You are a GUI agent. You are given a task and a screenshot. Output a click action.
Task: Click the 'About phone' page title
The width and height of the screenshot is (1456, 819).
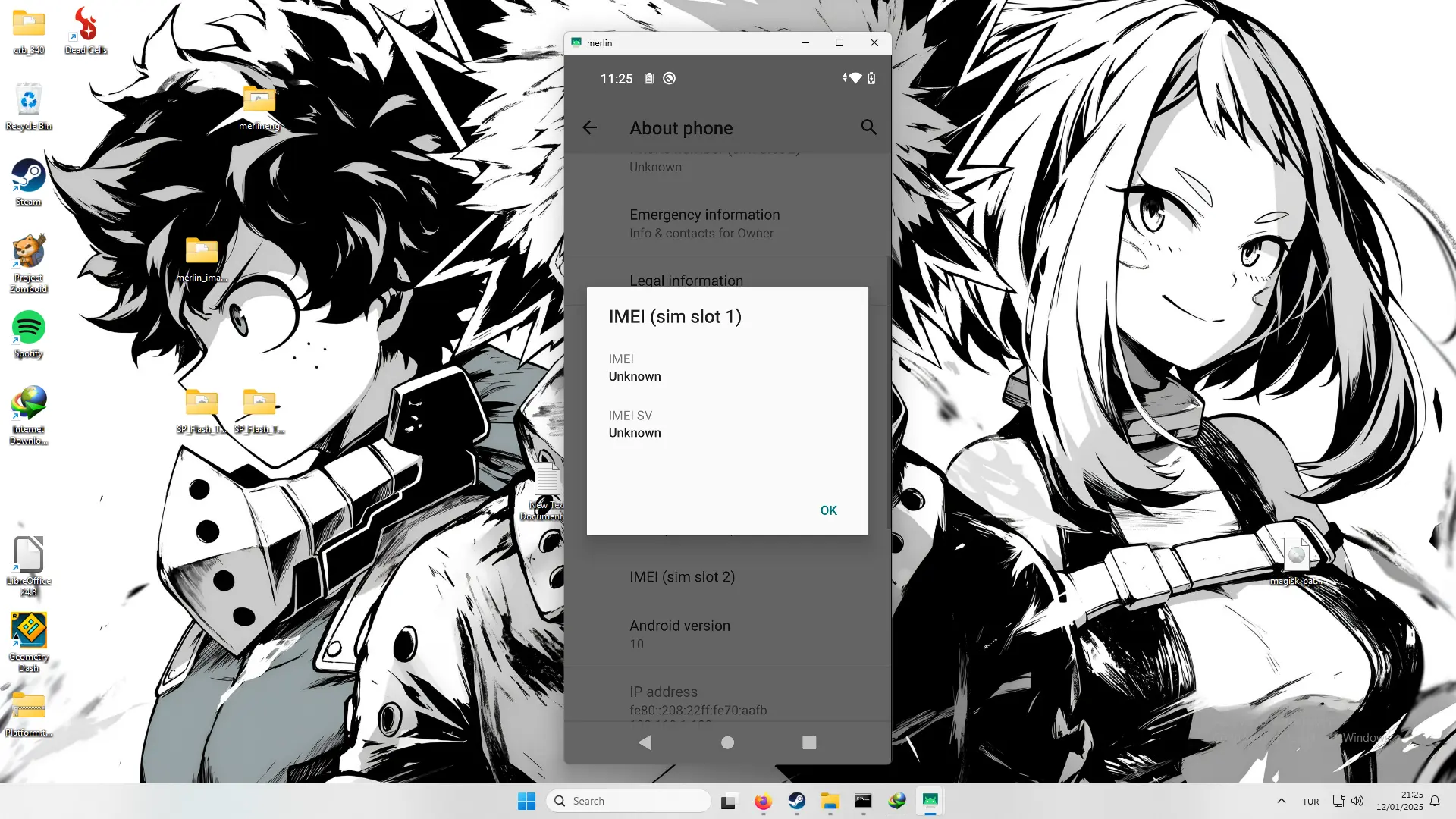[x=681, y=128]
